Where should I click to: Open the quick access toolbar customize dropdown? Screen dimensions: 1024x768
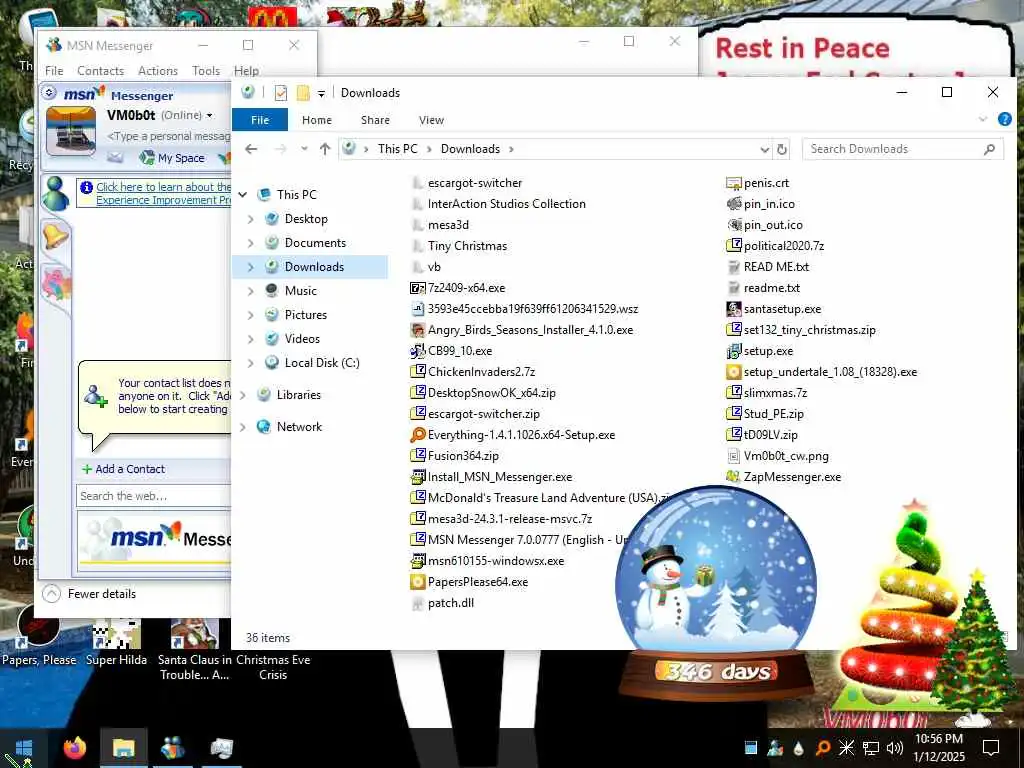[321, 93]
